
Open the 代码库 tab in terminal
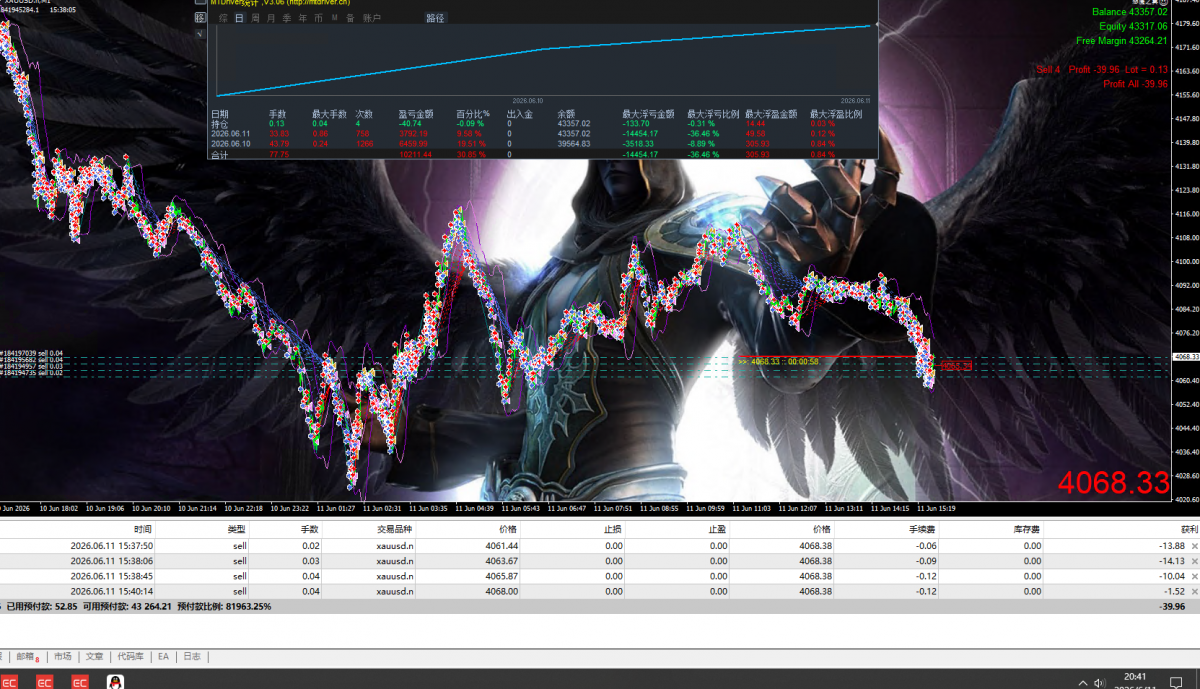pos(131,657)
